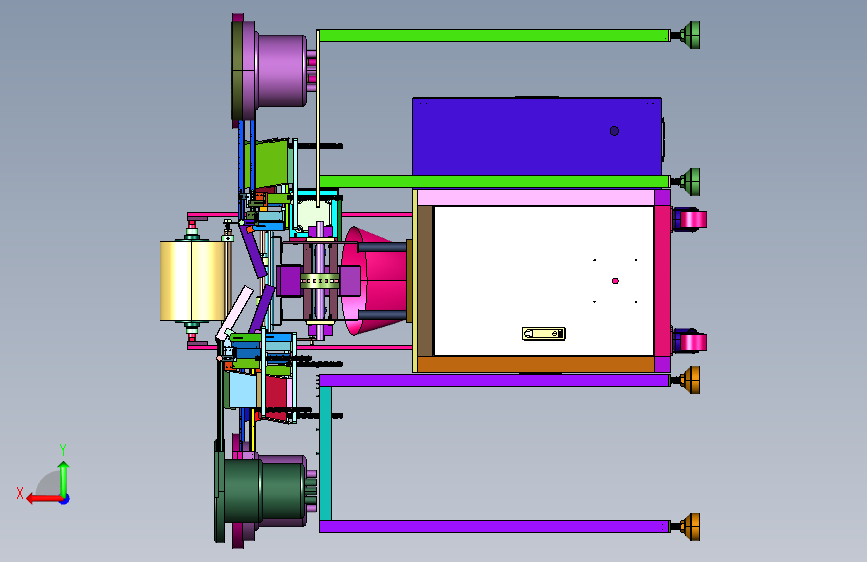Pick the green leveling foot at top right
The image size is (867, 562).
click(690, 35)
